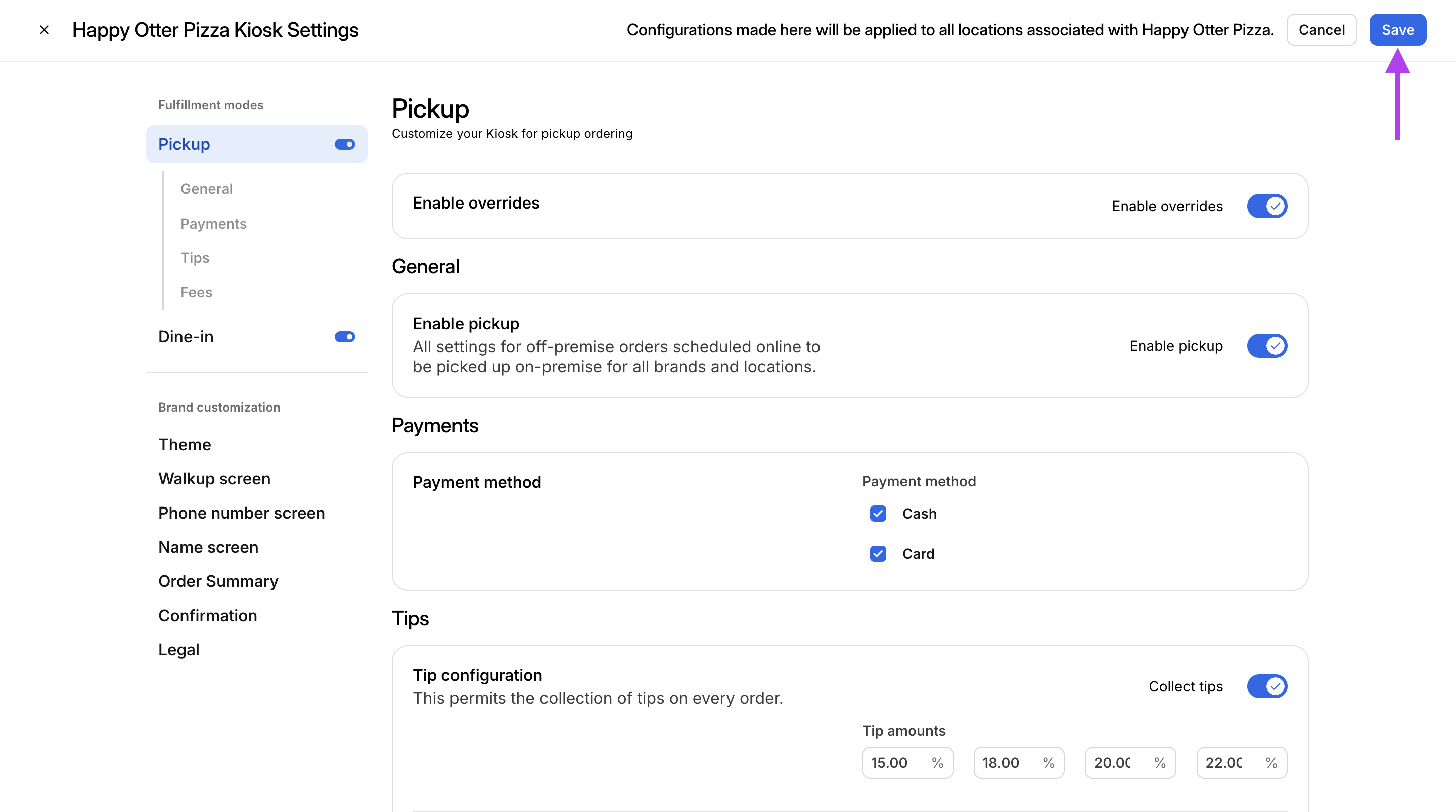Click the Card label text
The height and width of the screenshot is (812, 1456).
pyautogui.click(x=918, y=553)
